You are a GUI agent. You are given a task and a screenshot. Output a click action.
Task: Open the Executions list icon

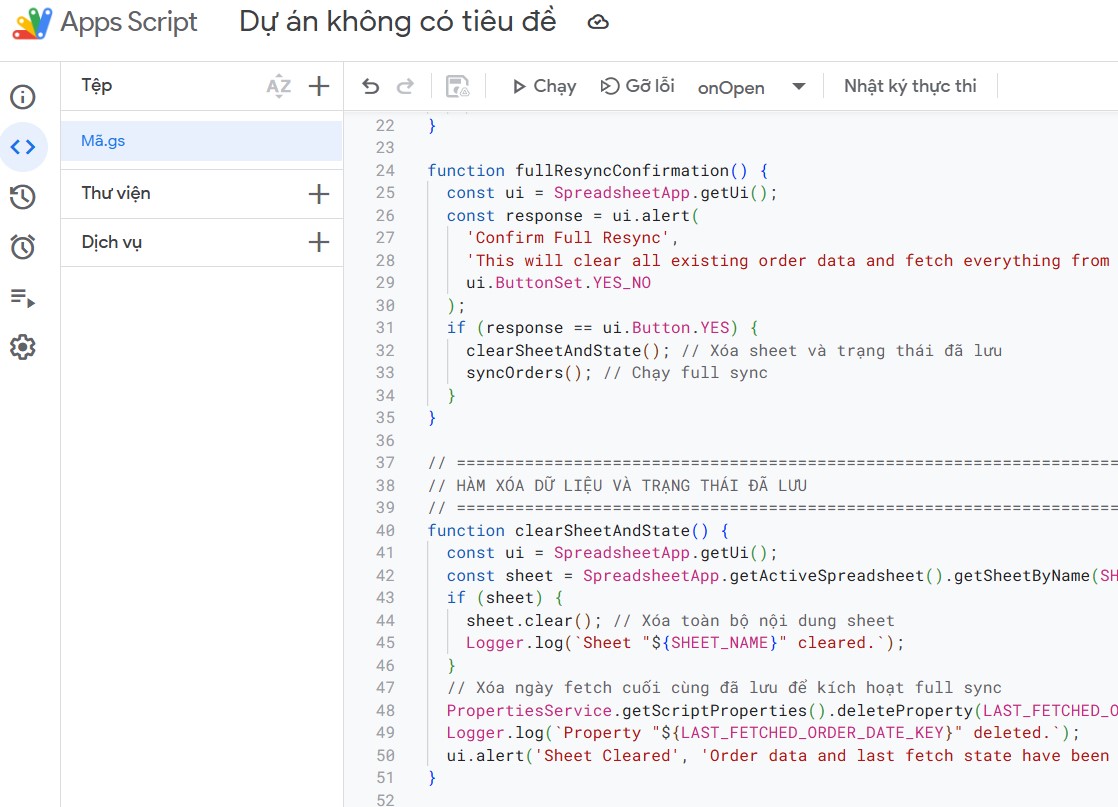click(x=23, y=297)
